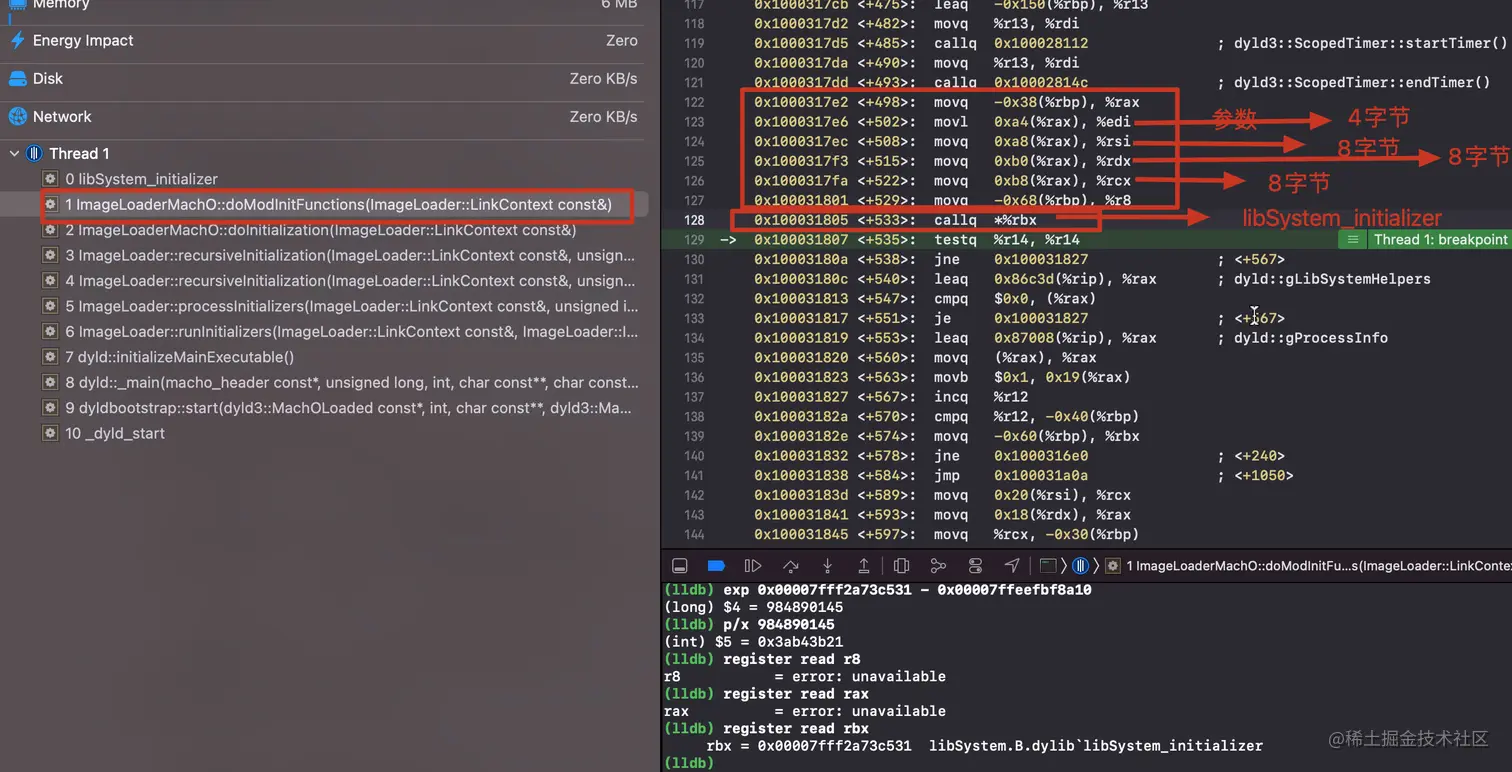This screenshot has width=1512, height=772.
Task: Click the rbx = 0x00007fff2a73c531 console output
Action: tap(984, 746)
